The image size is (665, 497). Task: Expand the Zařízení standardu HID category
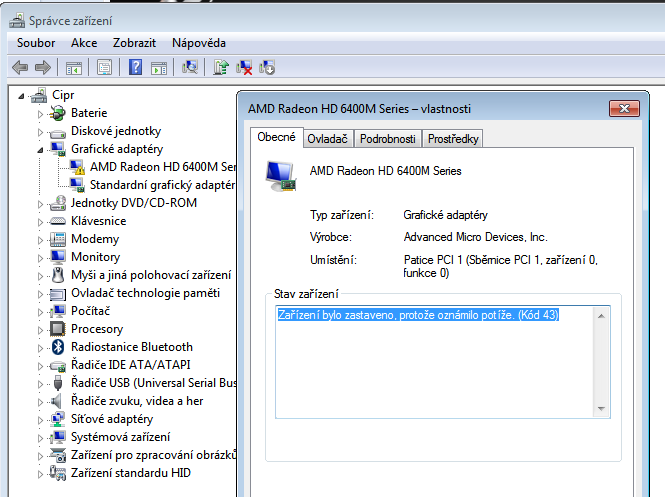click(x=40, y=474)
